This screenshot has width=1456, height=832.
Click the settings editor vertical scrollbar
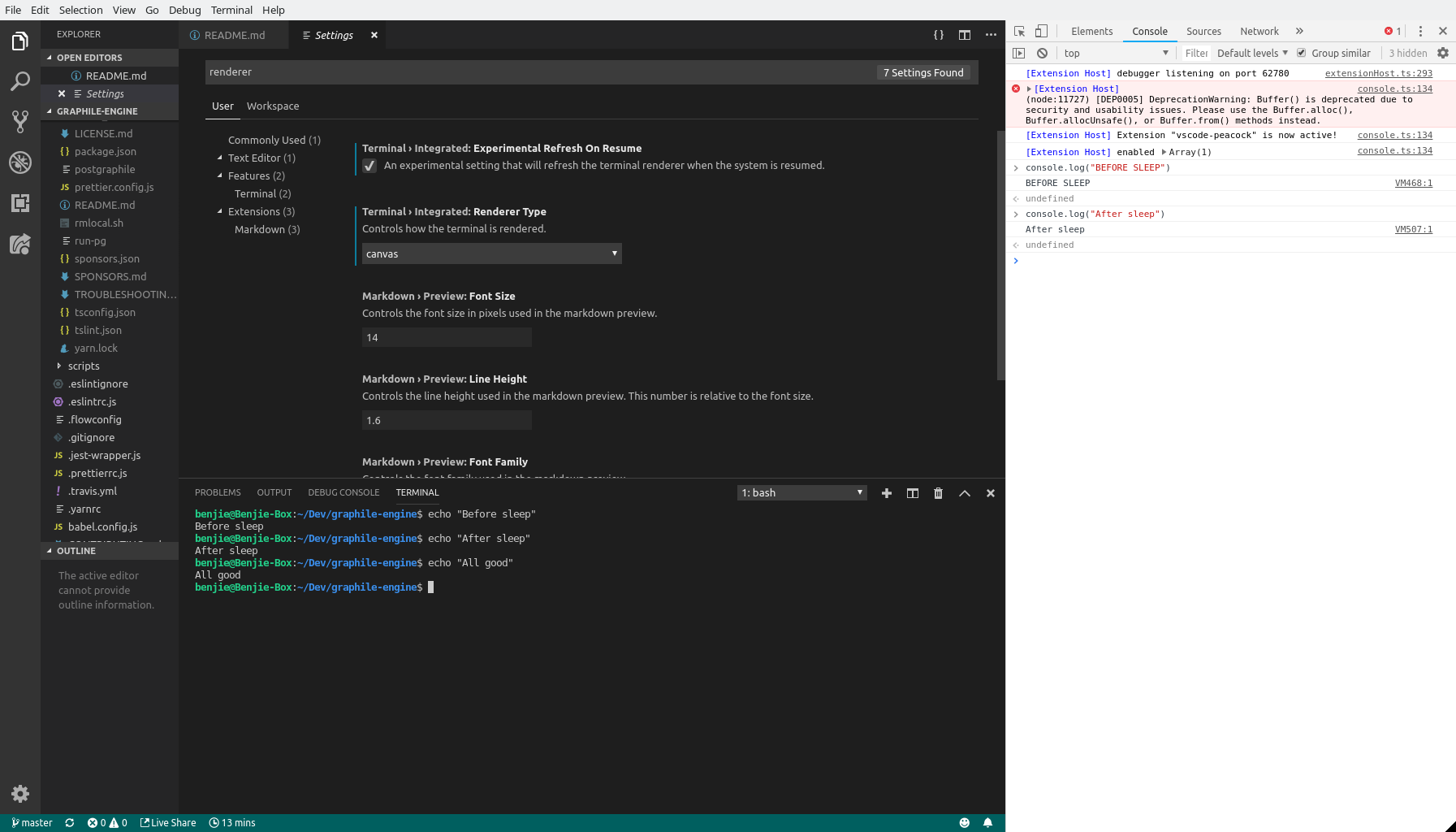click(x=1000, y=255)
